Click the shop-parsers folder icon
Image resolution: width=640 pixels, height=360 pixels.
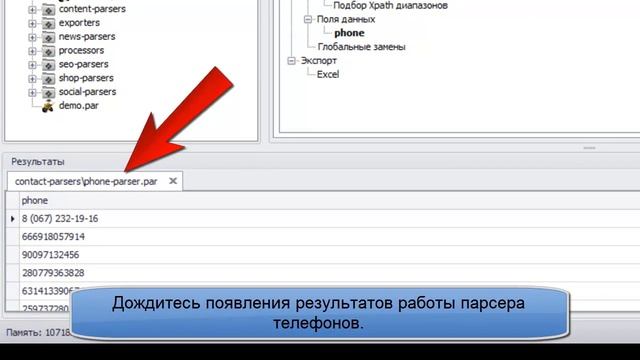[48, 79]
